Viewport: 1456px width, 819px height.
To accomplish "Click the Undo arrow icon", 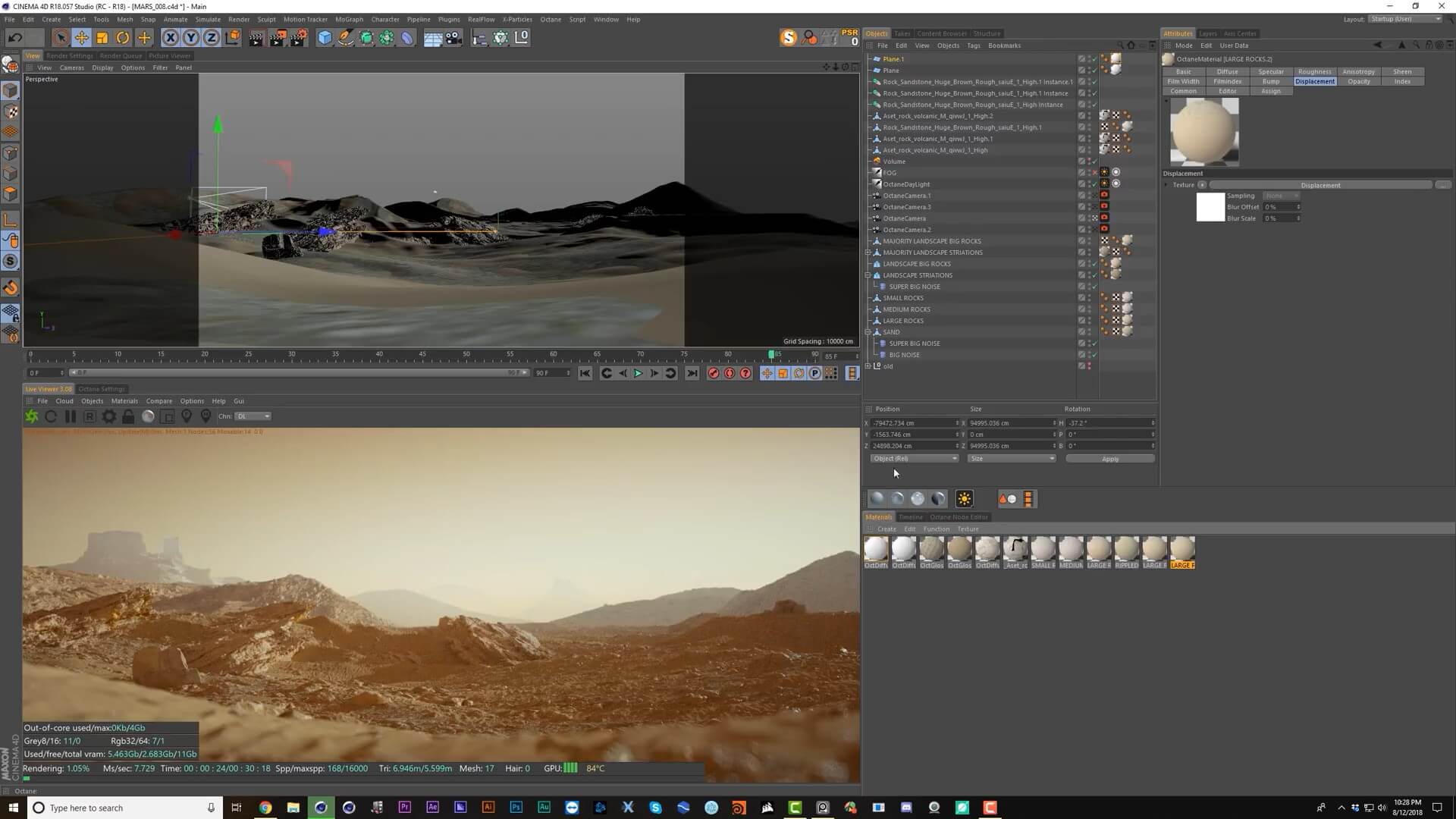I will (14, 37).
